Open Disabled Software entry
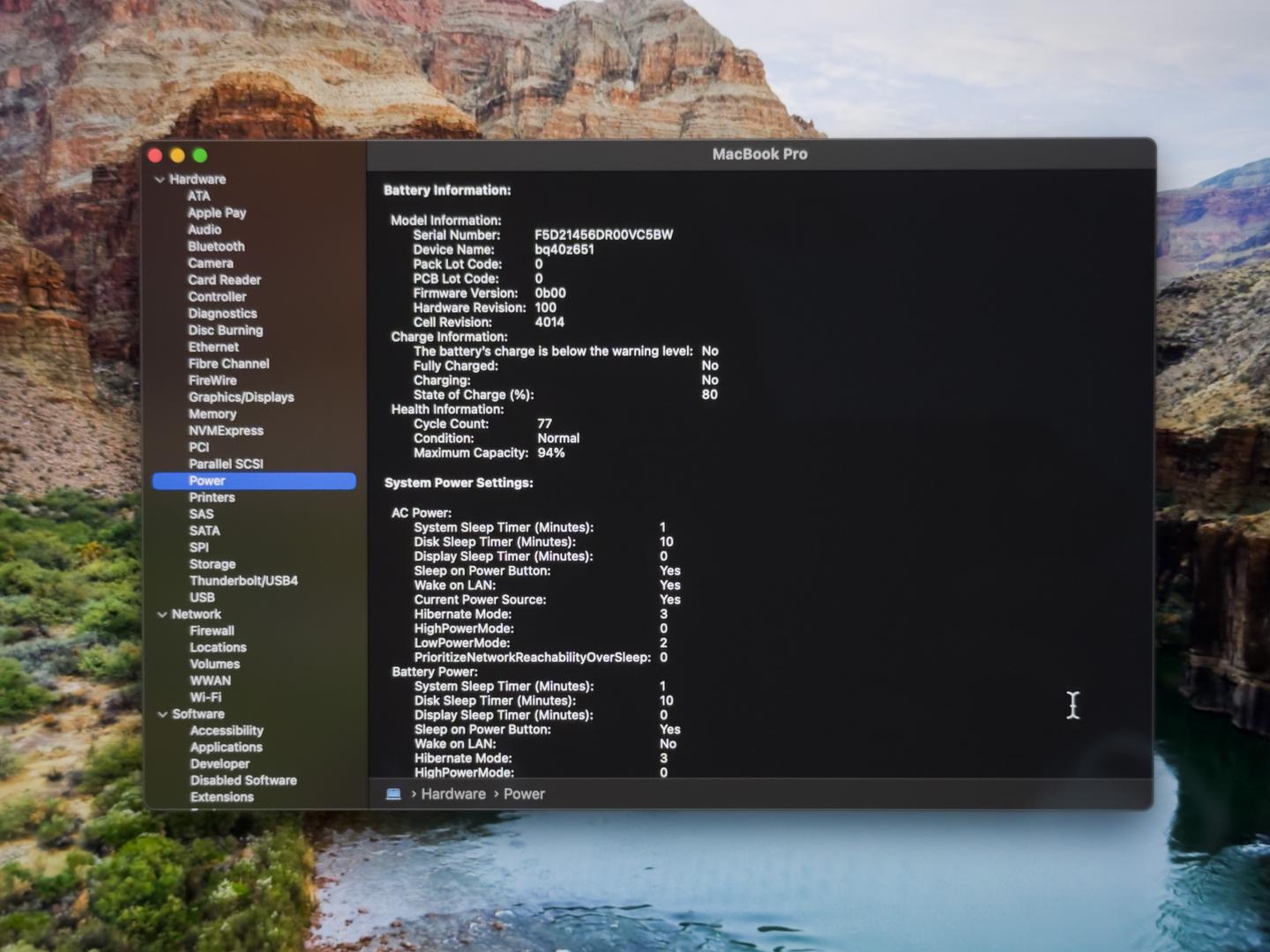 click(x=243, y=782)
